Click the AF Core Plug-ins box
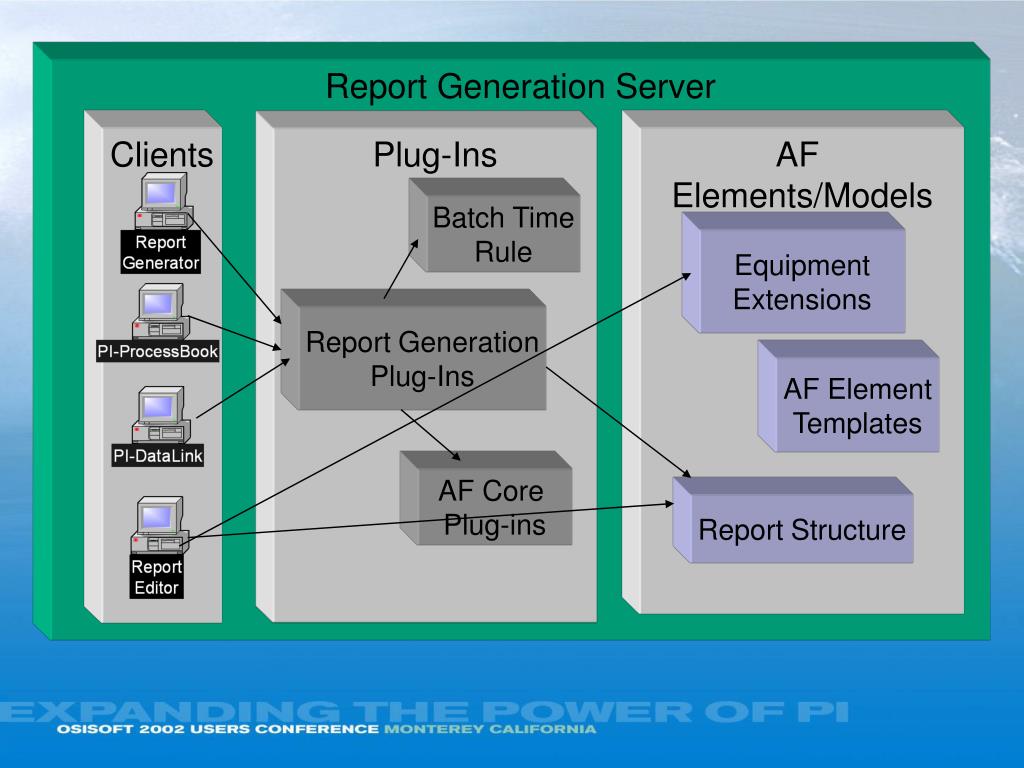The width and height of the screenshot is (1024, 768). pos(486,498)
